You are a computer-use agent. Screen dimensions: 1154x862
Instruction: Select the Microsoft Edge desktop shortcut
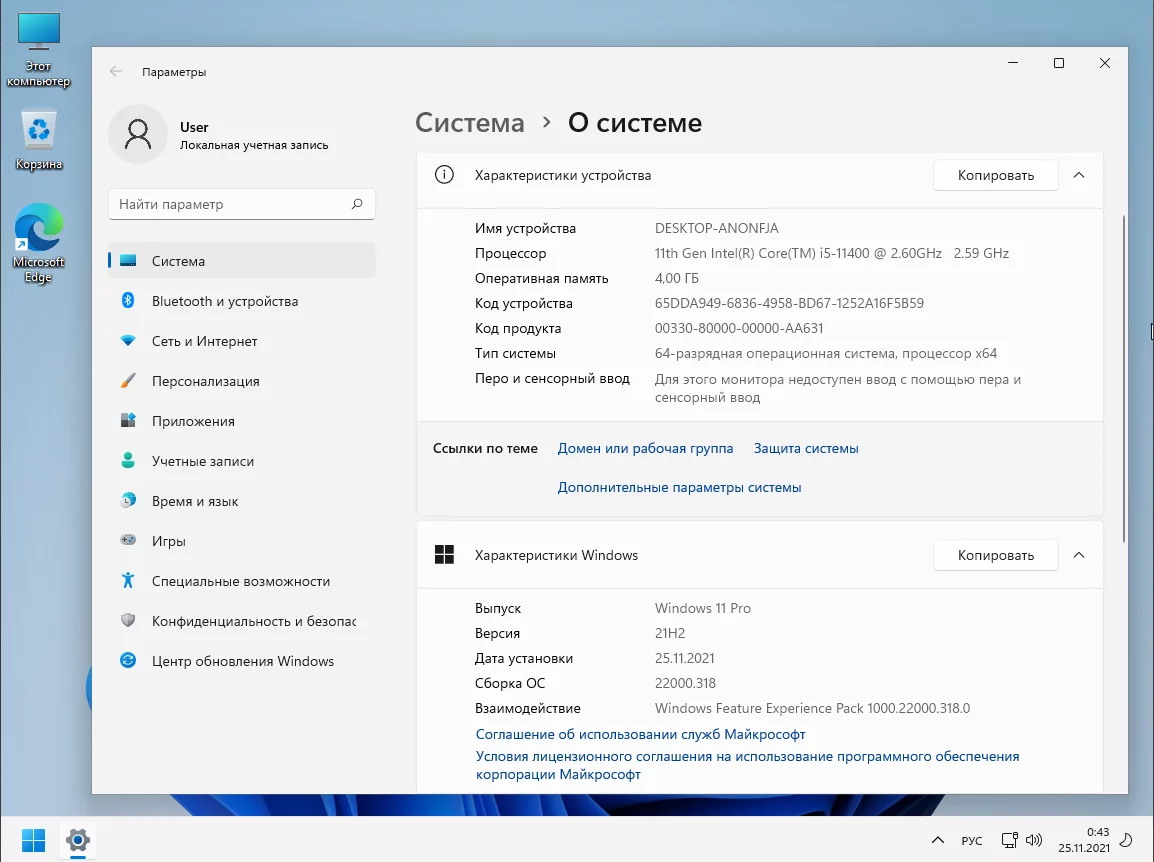point(38,243)
